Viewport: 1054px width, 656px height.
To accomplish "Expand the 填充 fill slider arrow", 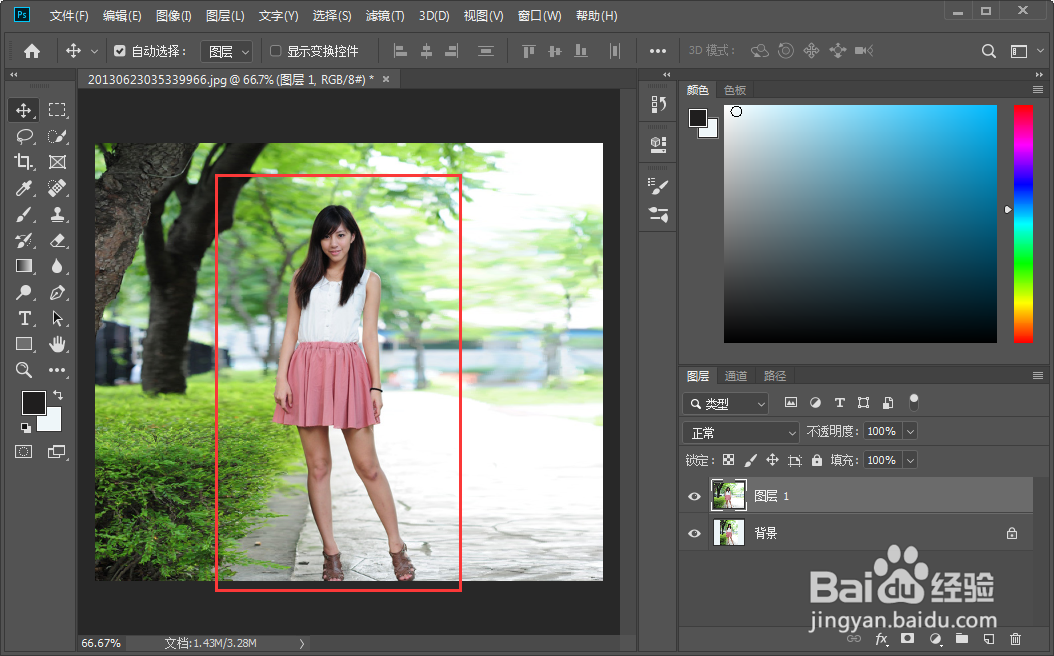I will pos(910,460).
